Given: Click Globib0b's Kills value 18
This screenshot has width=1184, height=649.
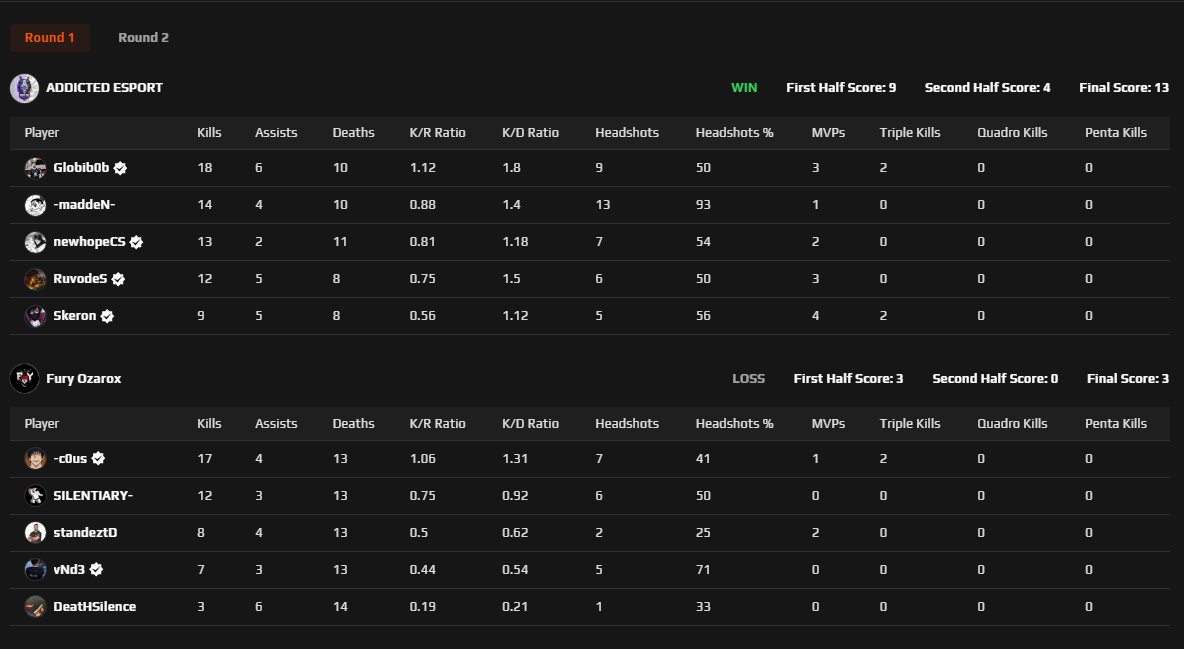Looking at the screenshot, I should coord(205,168).
